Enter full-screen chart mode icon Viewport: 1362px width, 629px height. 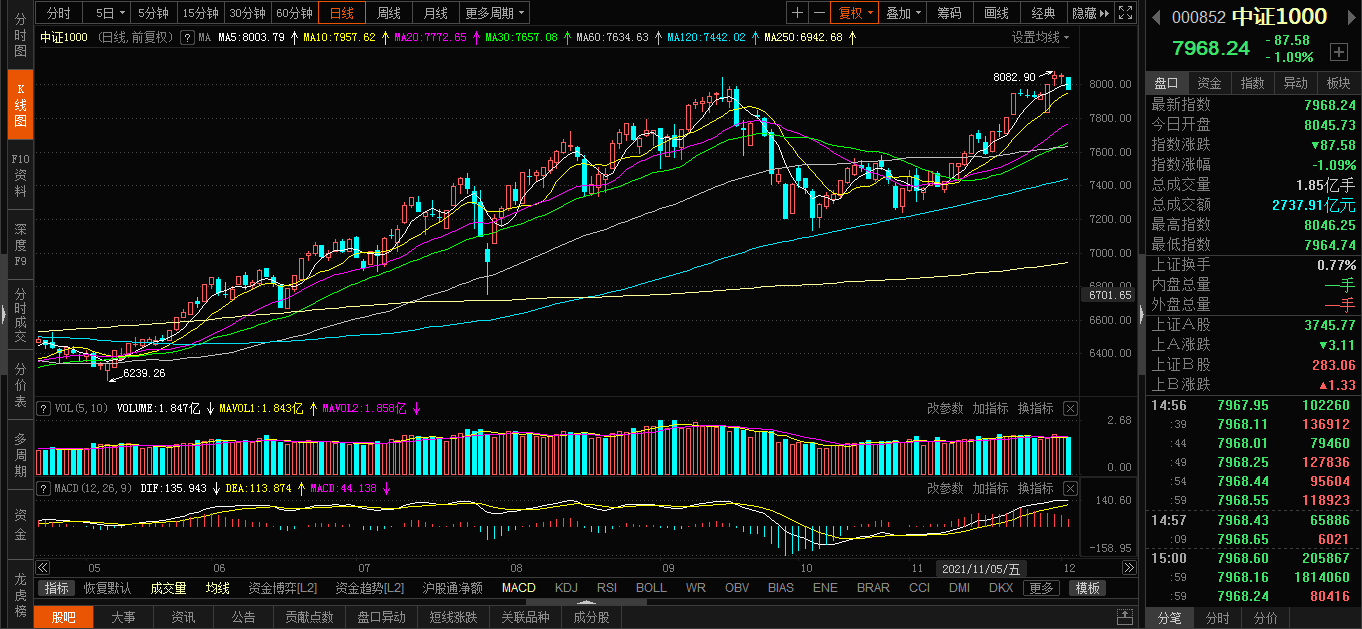(x=1125, y=13)
